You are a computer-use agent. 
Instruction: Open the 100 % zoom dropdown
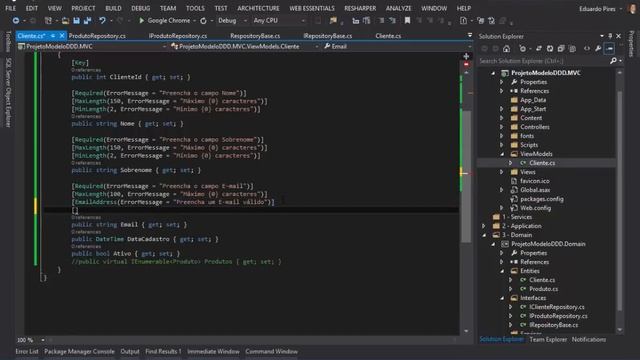tap(42, 340)
